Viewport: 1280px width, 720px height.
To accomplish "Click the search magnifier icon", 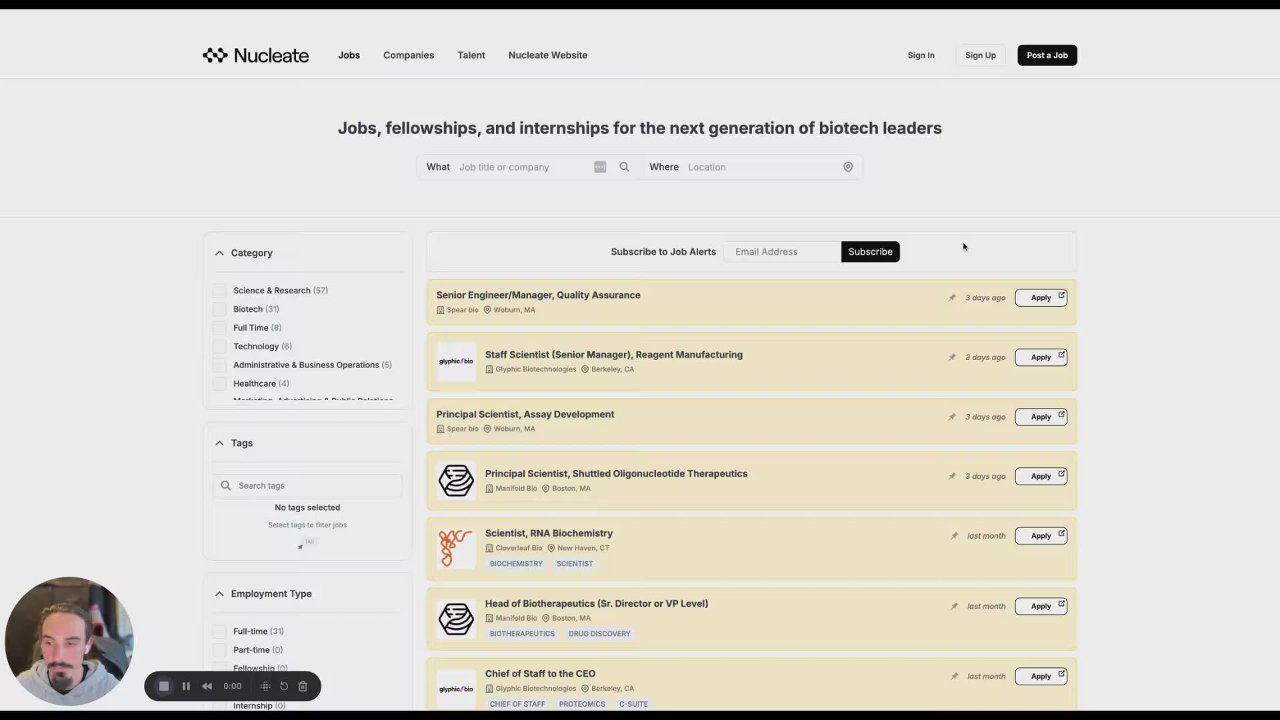I will click(624, 167).
